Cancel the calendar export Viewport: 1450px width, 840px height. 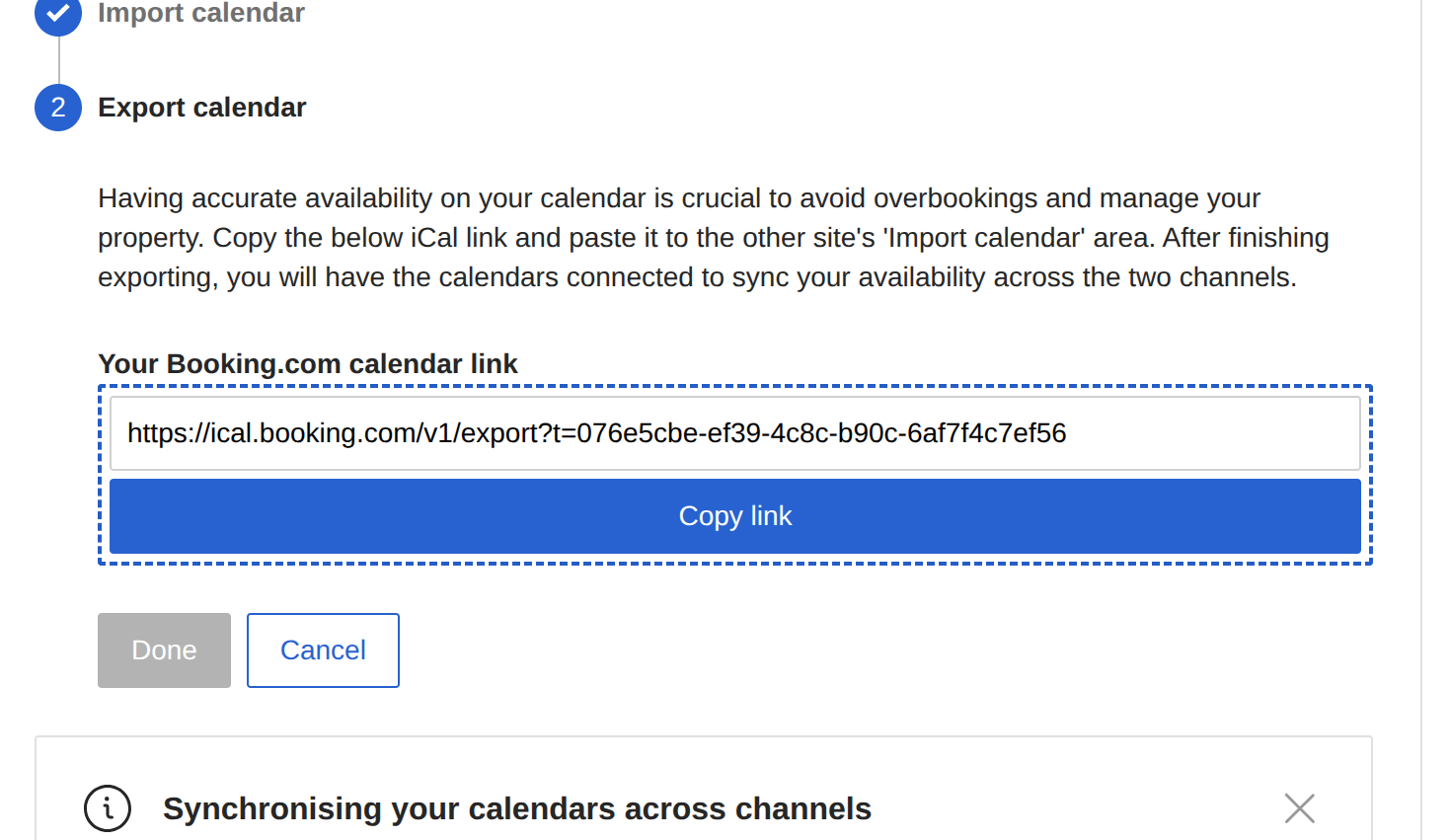(323, 650)
